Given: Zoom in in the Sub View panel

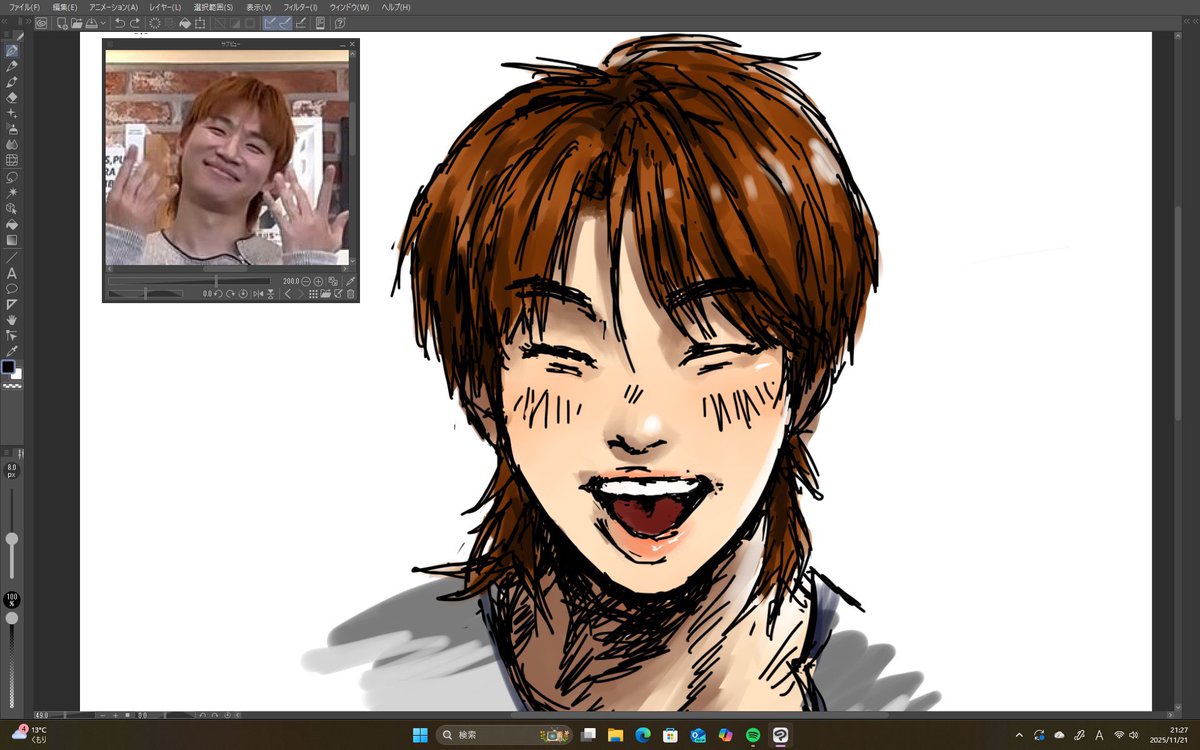Looking at the screenshot, I should tap(319, 282).
